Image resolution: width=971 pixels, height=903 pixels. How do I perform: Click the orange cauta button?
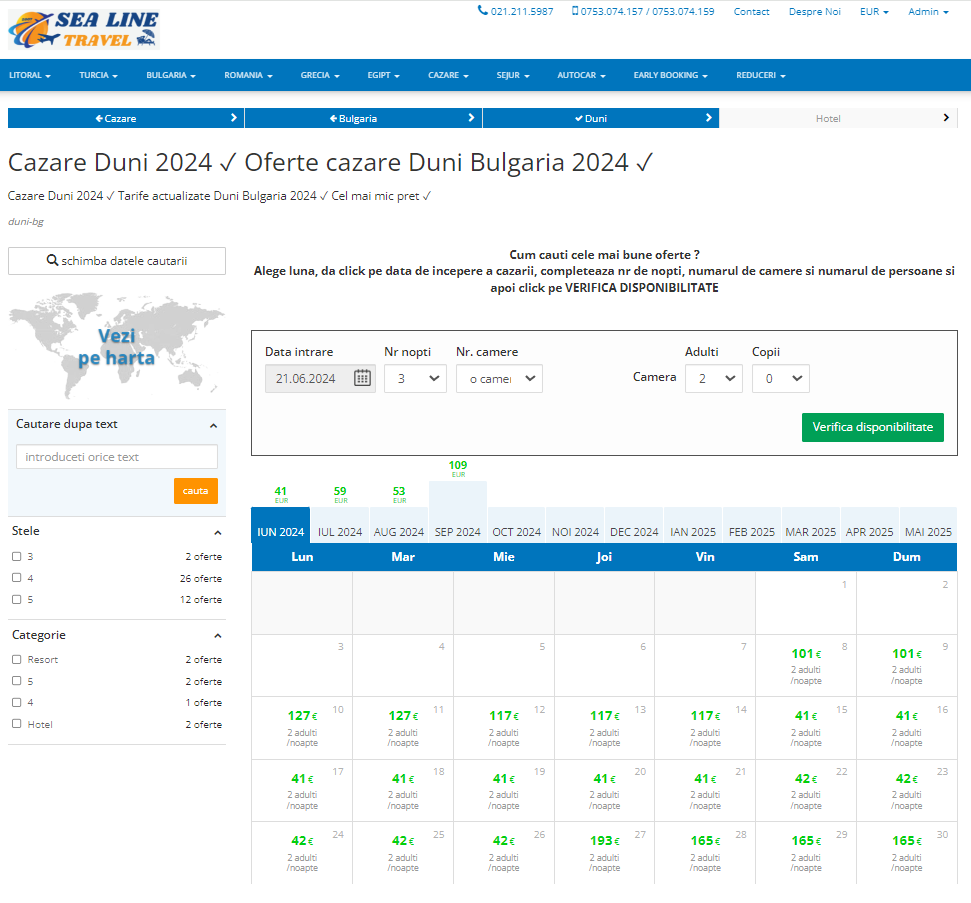(x=196, y=491)
